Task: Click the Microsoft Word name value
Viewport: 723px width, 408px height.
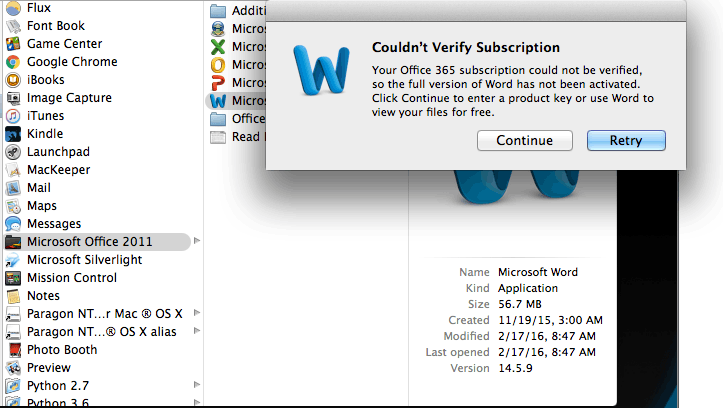Action: pyautogui.click(x=538, y=272)
